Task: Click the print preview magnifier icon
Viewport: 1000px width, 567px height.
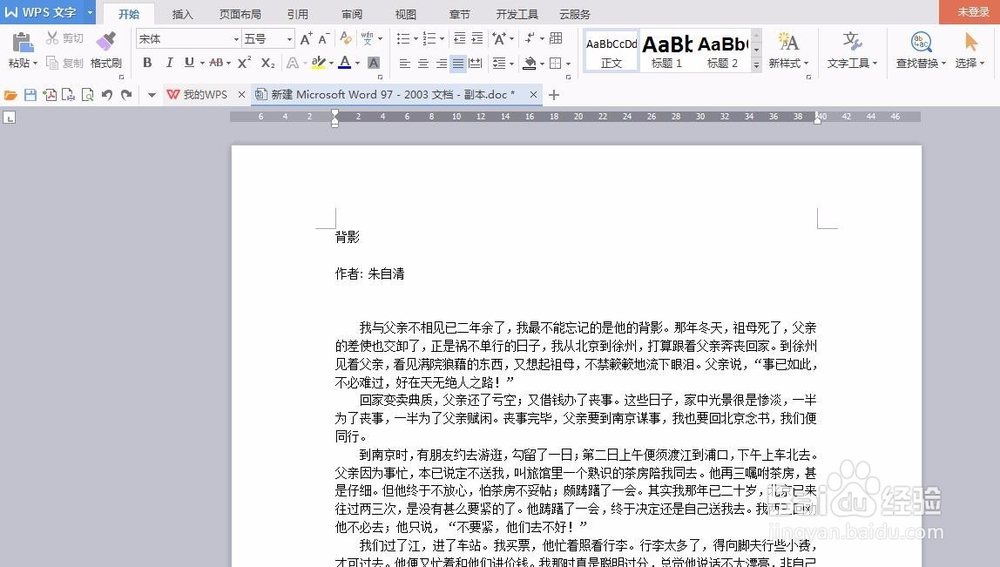Action: tap(87, 95)
